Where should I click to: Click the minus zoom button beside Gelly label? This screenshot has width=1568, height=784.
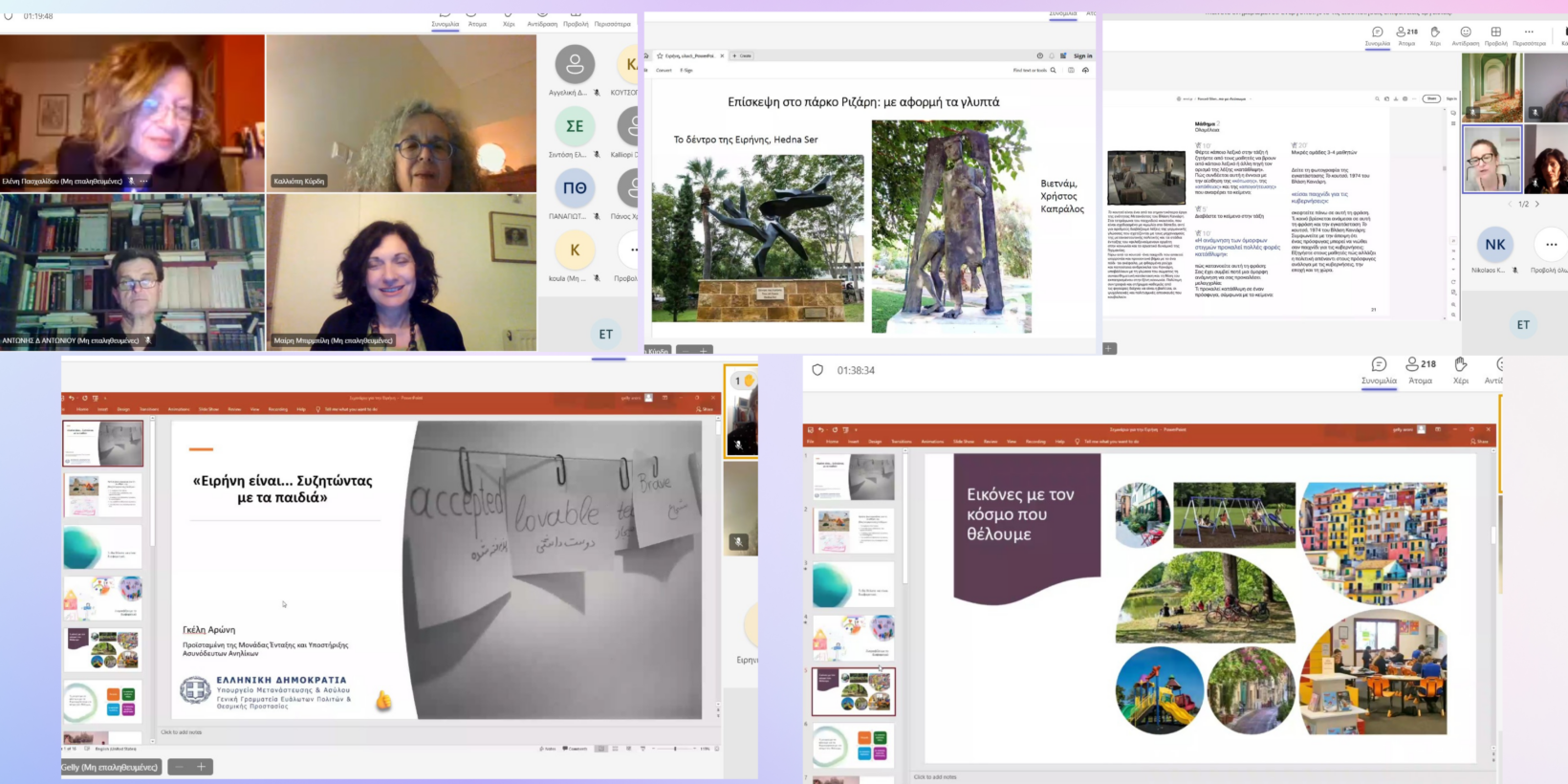point(179,767)
